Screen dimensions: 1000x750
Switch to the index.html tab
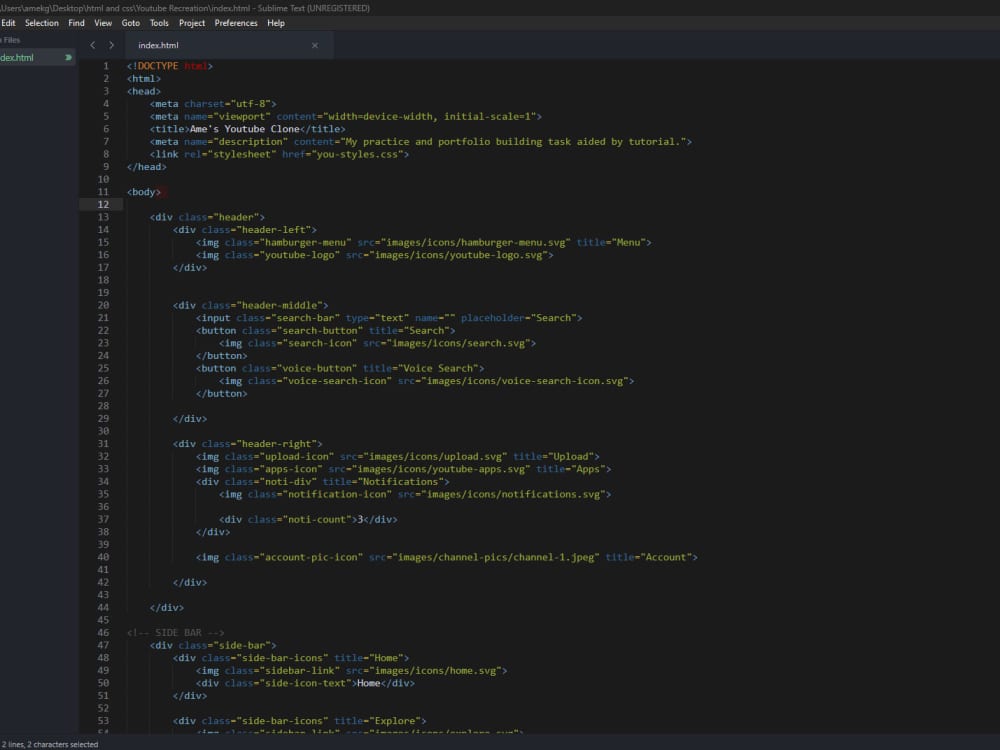(160, 45)
